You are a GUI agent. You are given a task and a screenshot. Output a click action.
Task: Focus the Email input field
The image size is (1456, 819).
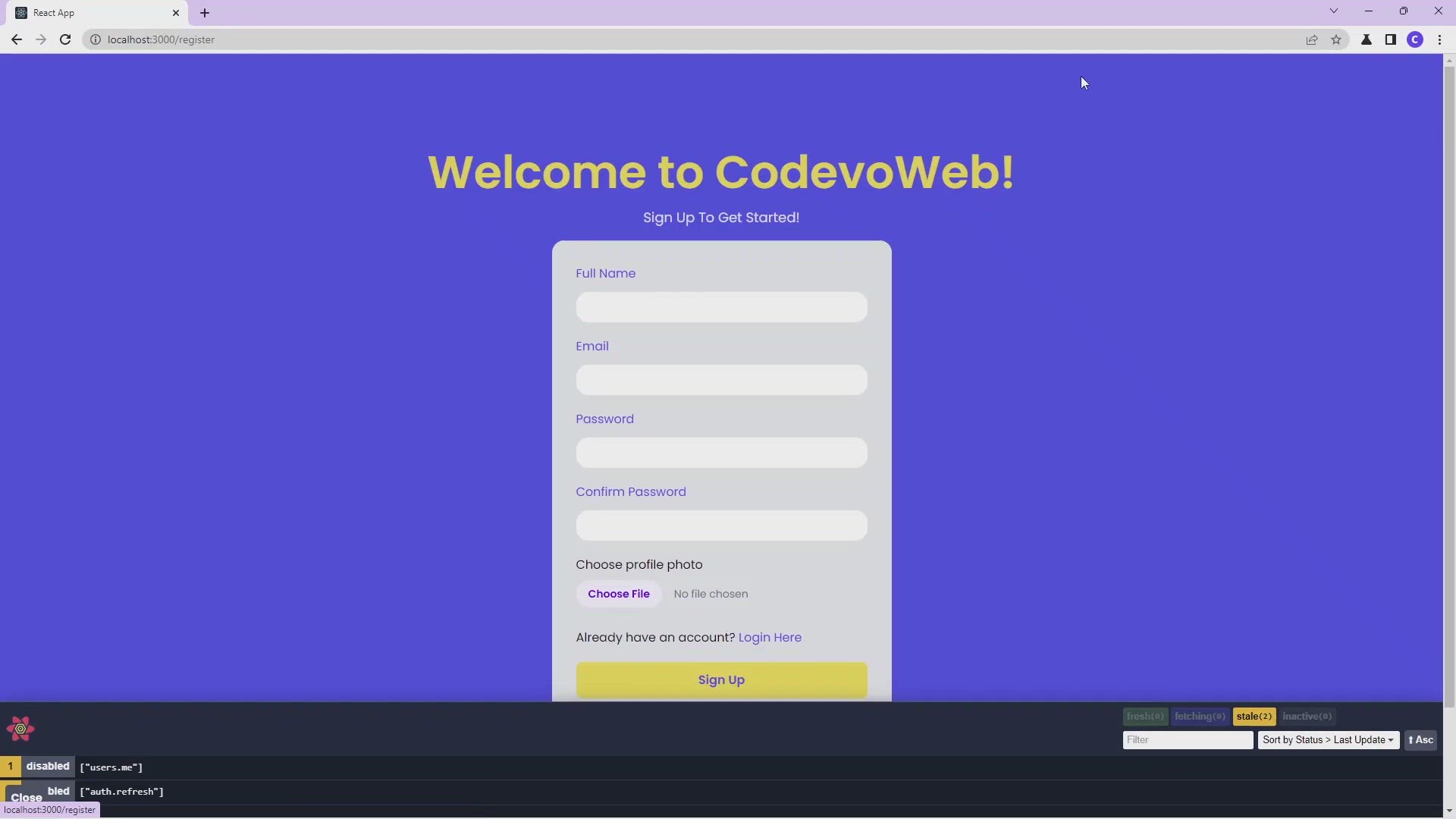pyautogui.click(x=721, y=380)
